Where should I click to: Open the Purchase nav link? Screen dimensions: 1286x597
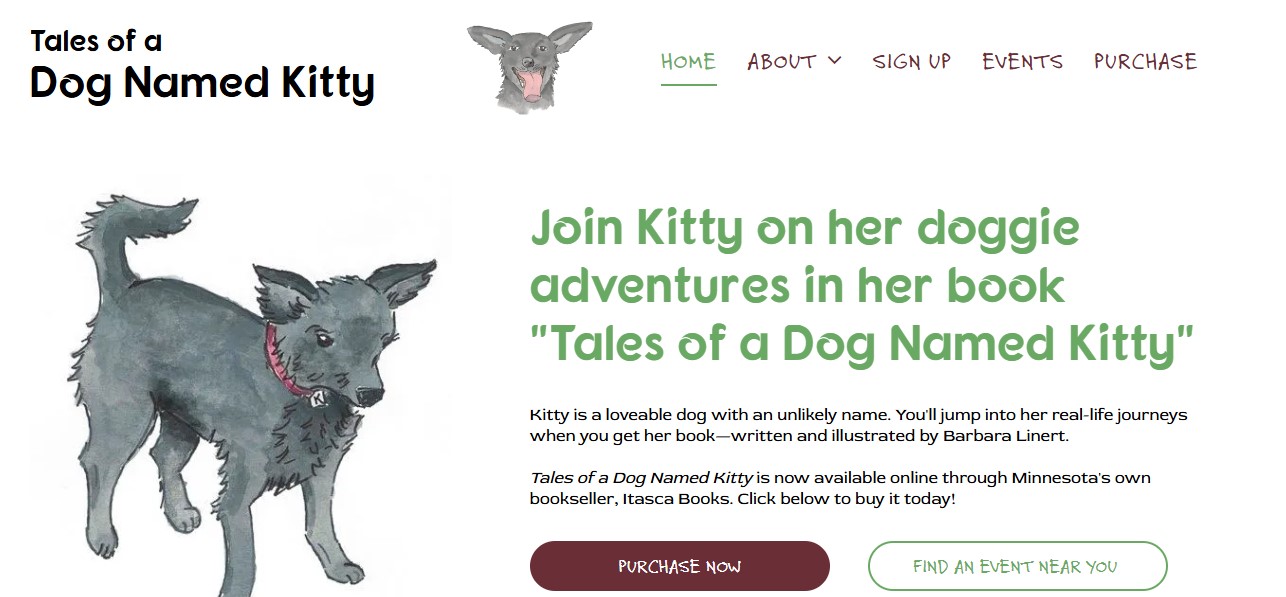pos(1145,62)
